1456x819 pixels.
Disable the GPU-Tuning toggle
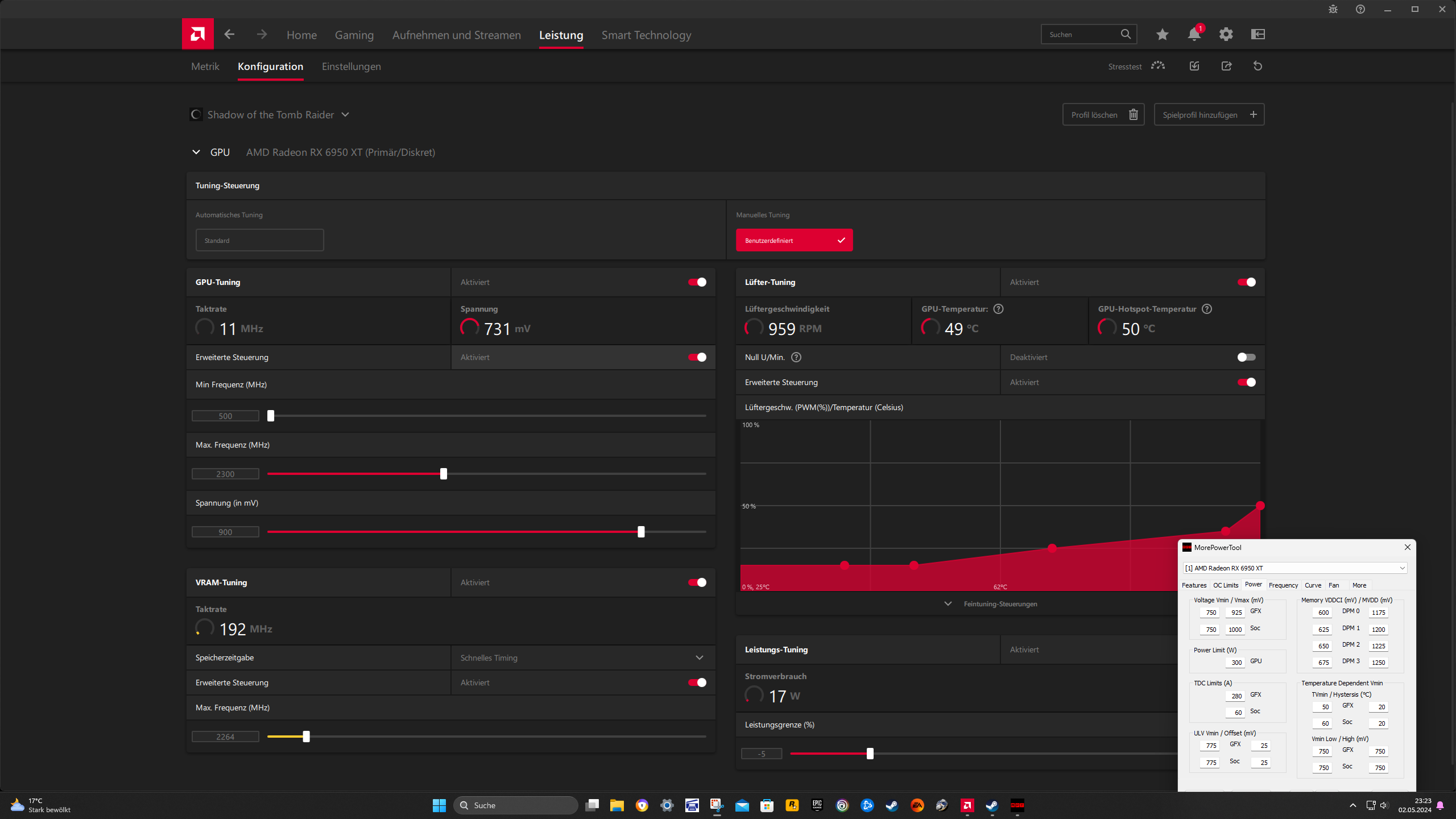(697, 282)
